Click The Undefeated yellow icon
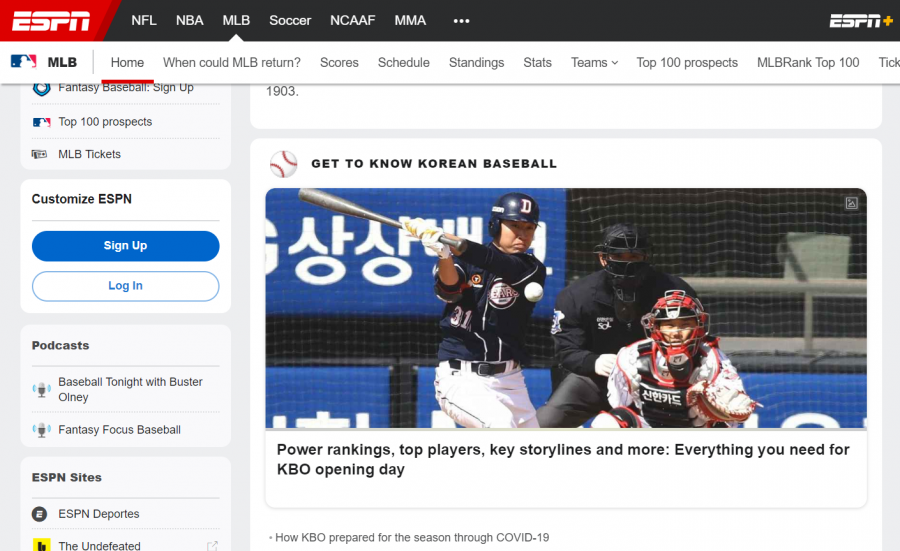900x551 pixels. pyautogui.click(x=41, y=545)
